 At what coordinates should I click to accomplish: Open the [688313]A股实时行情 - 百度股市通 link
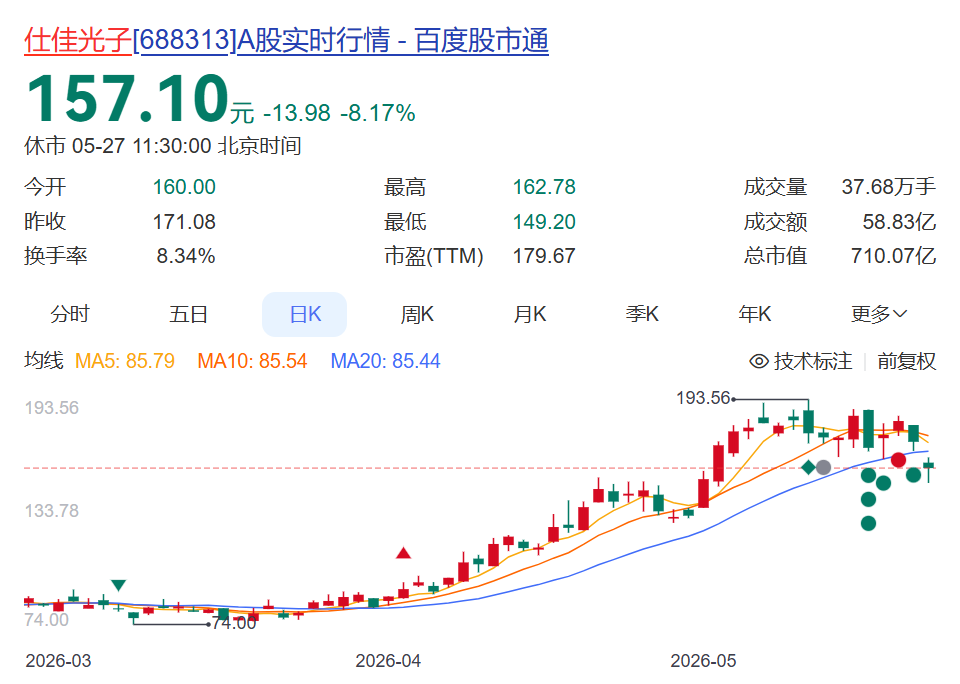pyautogui.click(x=340, y=40)
